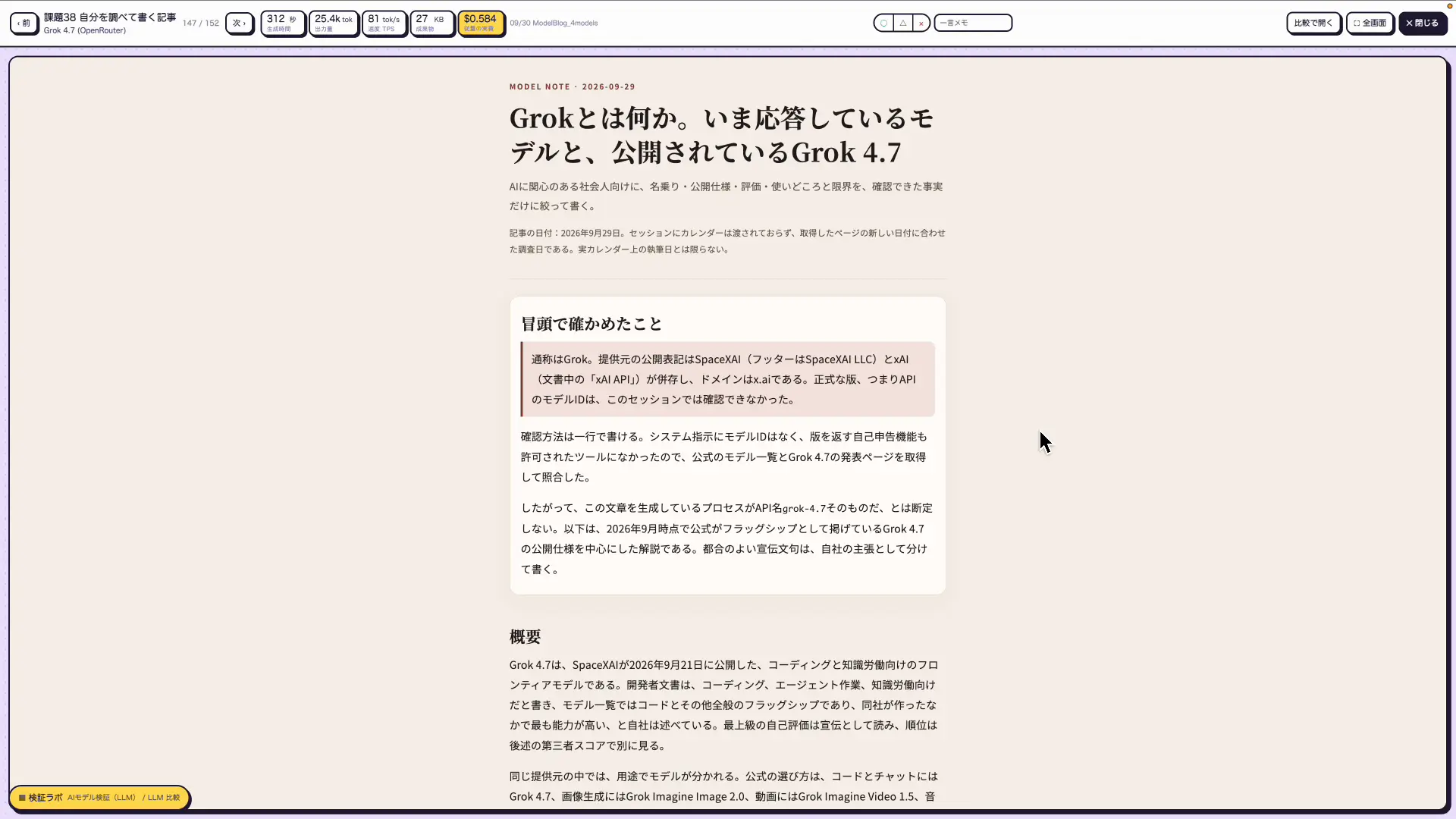
Task: Click the 147 / 152 counter text
Action: point(201,23)
